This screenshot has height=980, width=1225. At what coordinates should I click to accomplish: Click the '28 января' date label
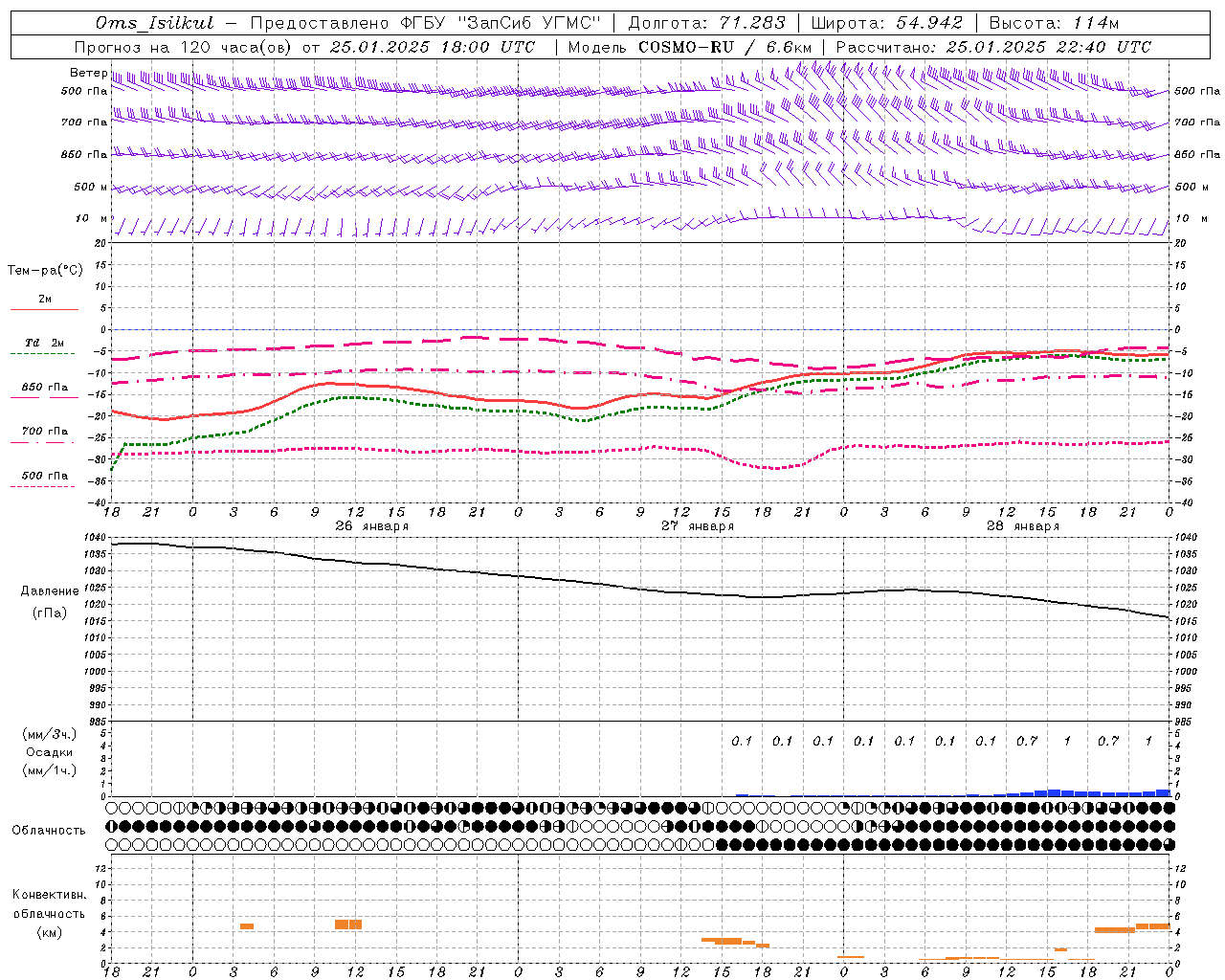pos(1023,525)
